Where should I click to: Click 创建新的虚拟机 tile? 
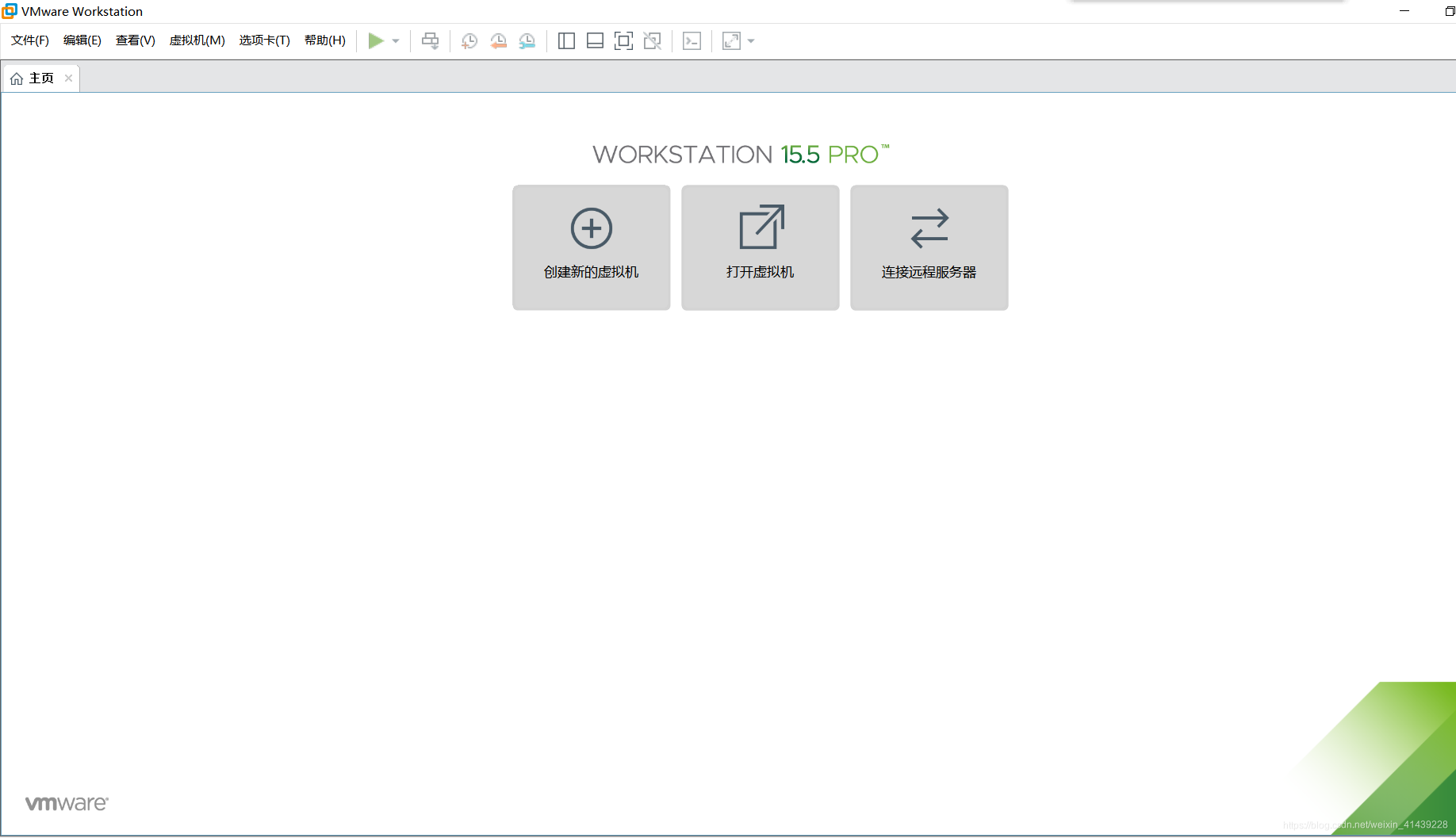(592, 247)
